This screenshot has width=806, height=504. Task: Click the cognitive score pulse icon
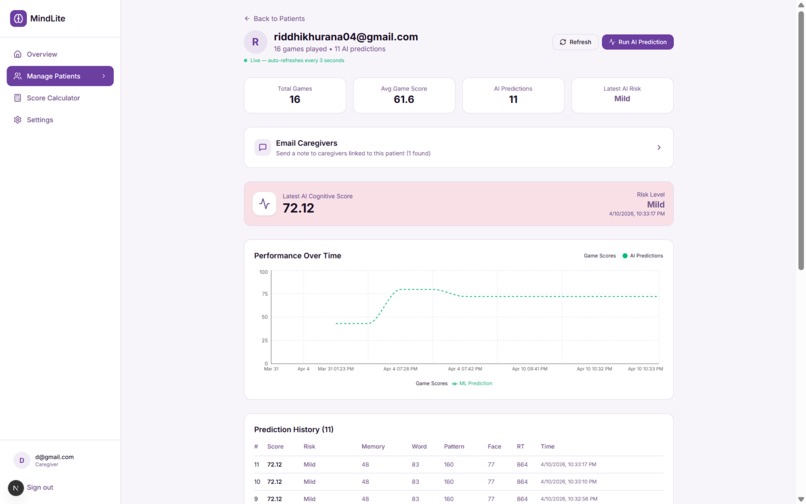pyautogui.click(x=265, y=204)
